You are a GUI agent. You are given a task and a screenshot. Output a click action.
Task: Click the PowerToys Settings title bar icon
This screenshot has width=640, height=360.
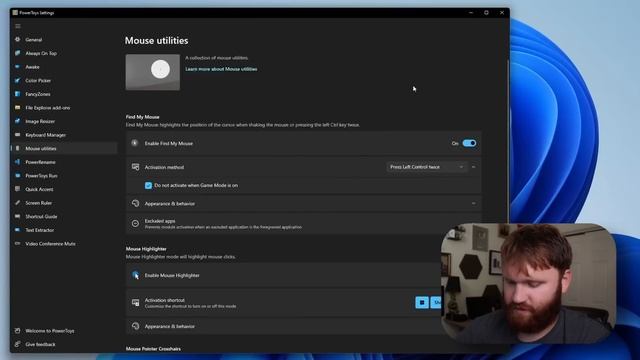(x=15, y=13)
